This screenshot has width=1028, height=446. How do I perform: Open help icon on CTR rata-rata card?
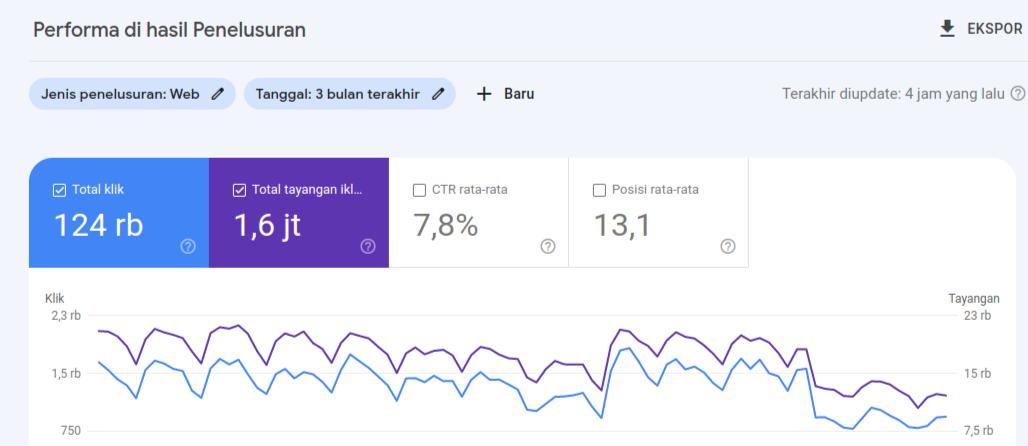pyautogui.click(x=548, y=247)
